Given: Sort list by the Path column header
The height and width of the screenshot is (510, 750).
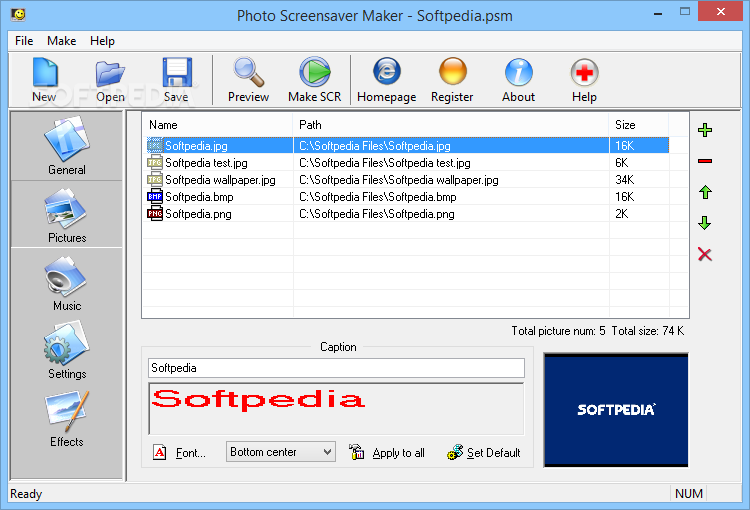Looking at the screenshot, I should point(451,125).
